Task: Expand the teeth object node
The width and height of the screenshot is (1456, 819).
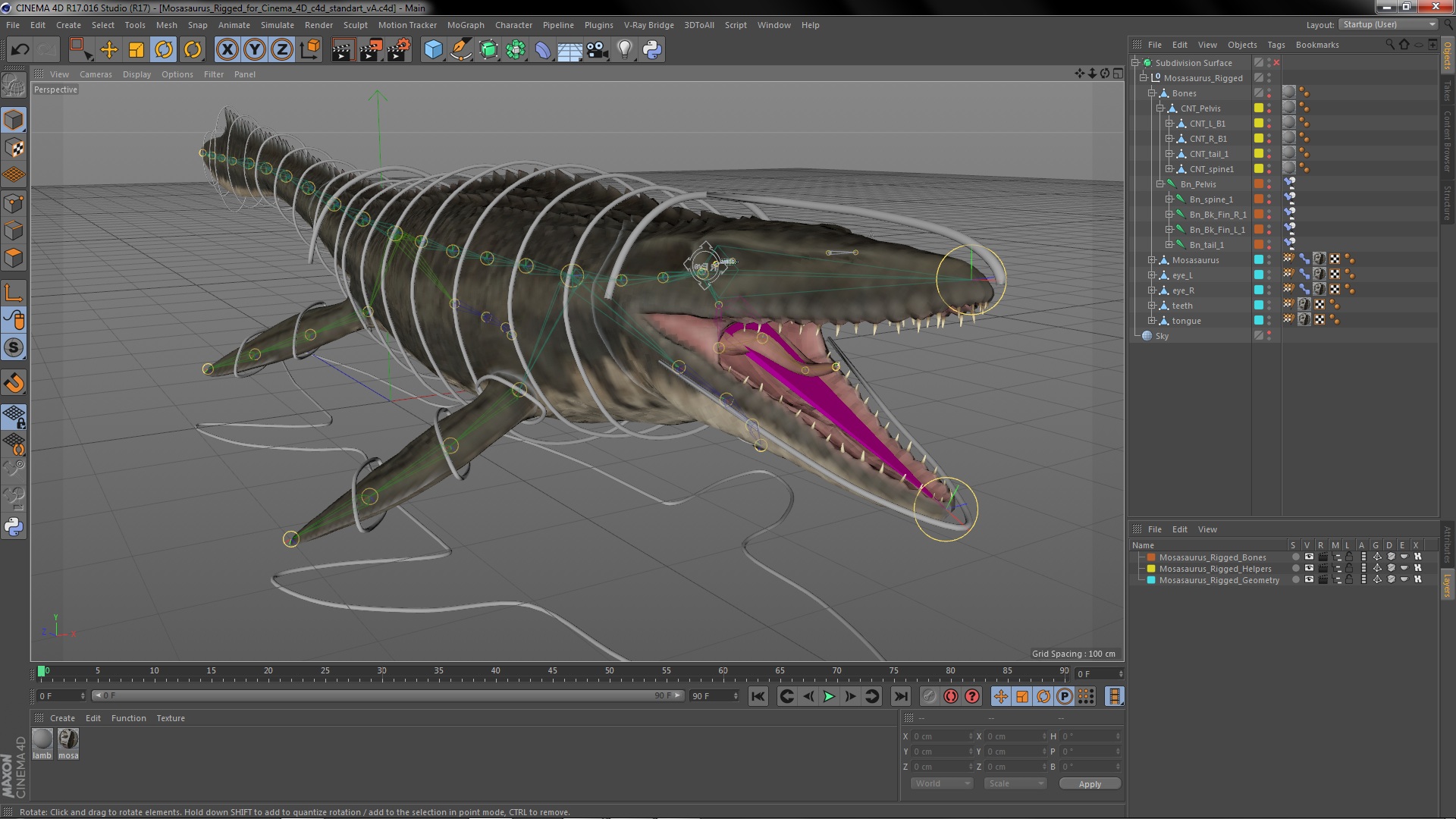Action: click(1151, 306)
